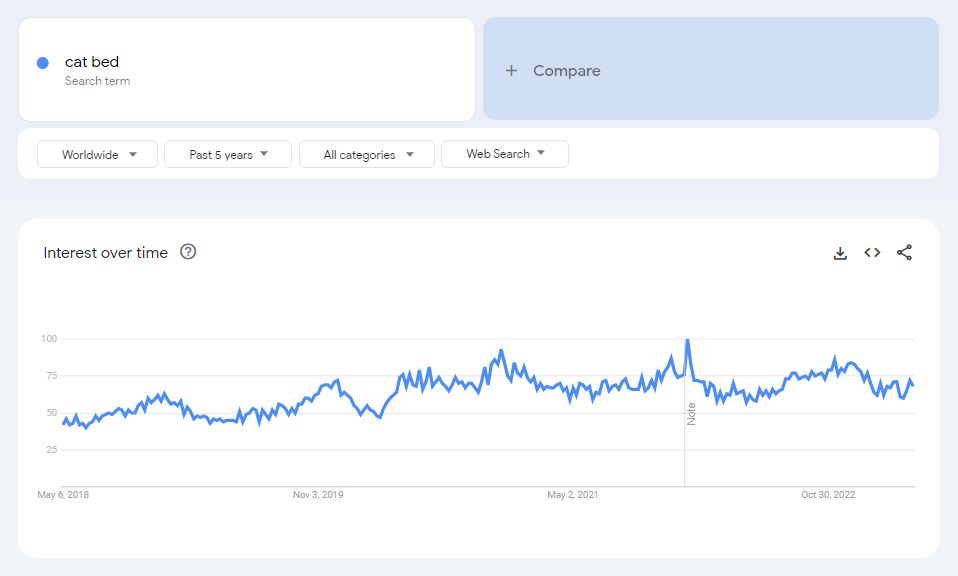Click the peak data point reaching 100

[x=686, y=339]
